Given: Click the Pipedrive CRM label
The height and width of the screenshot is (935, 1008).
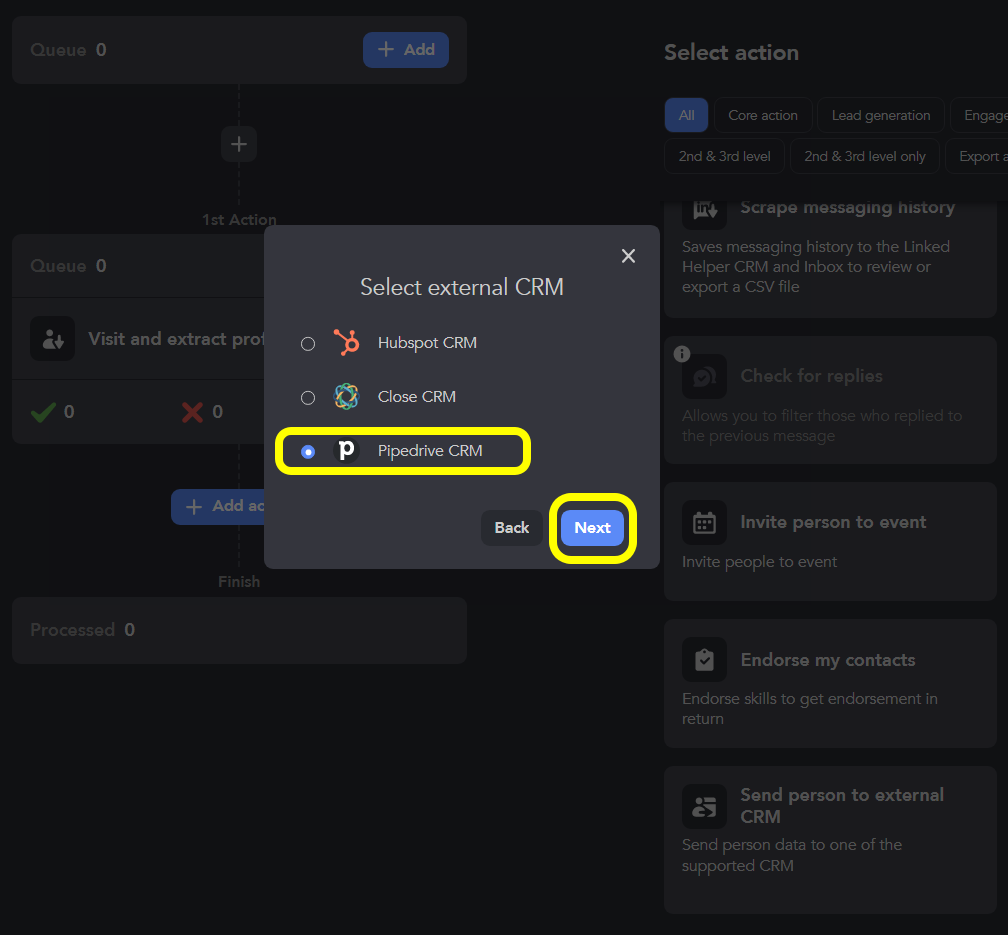Looking at the screenshot, I should pyautogui.click(x=430, y=451).
